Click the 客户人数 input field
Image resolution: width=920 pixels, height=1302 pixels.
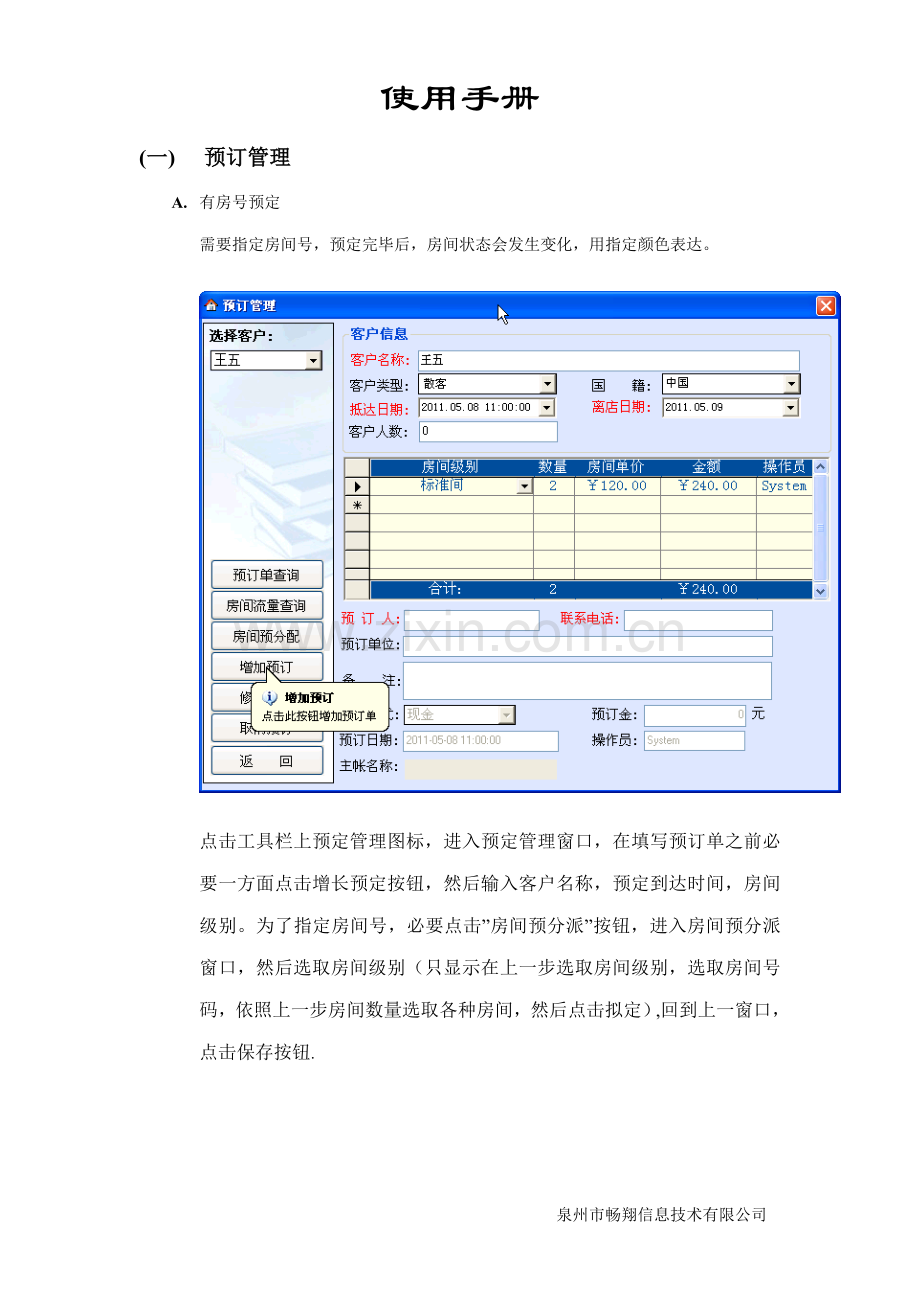point(487,432)
